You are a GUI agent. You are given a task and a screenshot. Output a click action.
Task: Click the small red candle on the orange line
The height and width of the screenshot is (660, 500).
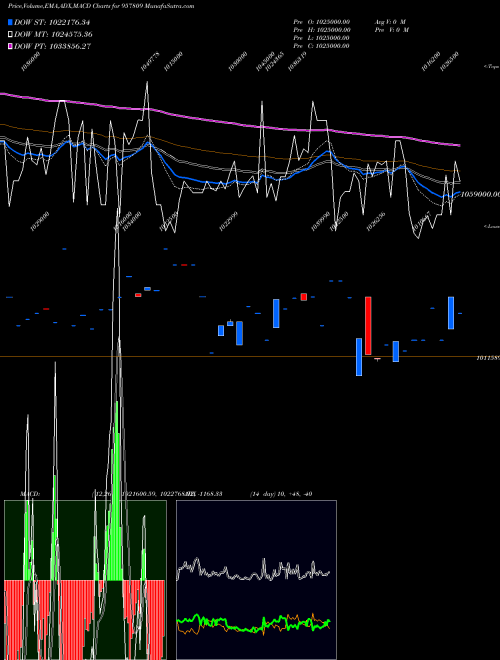[x=378, y=359]
